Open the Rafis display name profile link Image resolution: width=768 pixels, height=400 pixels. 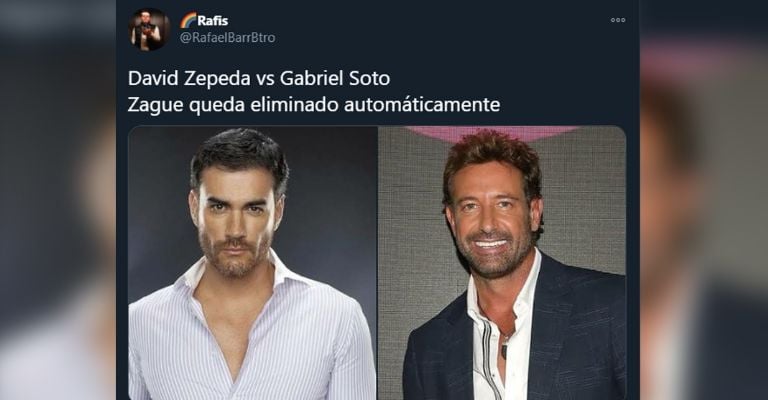(x=213, y=21)
